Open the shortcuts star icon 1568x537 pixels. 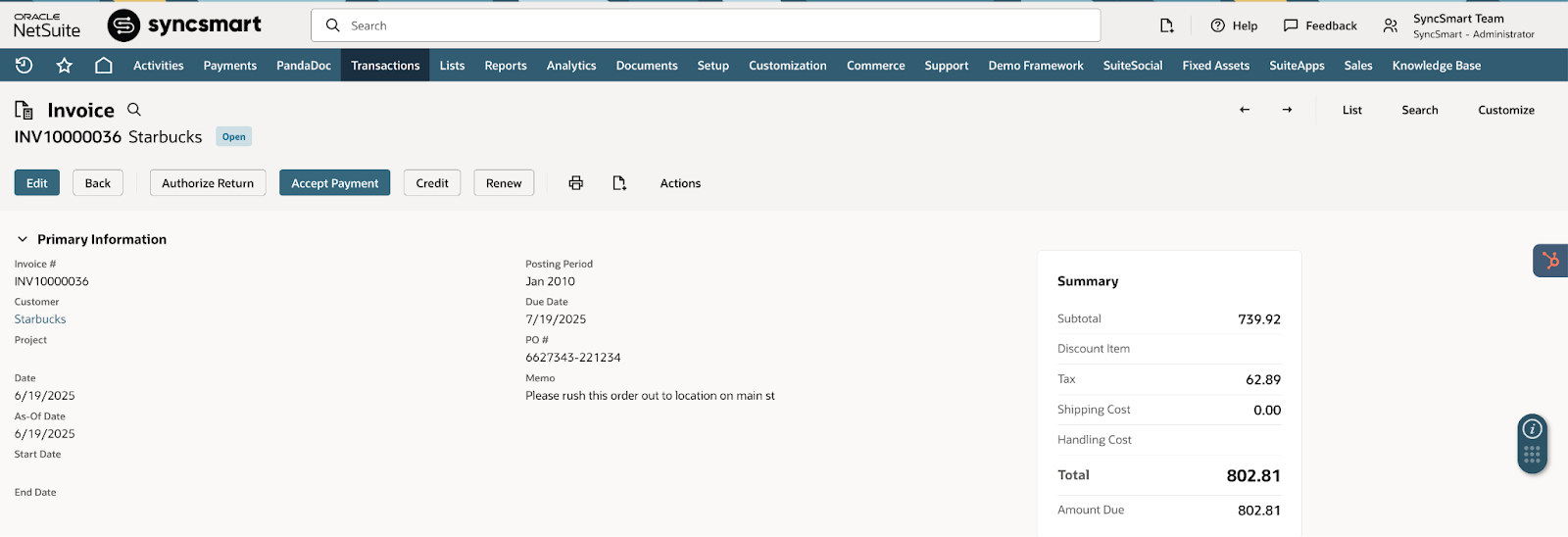tap(65, 66)
